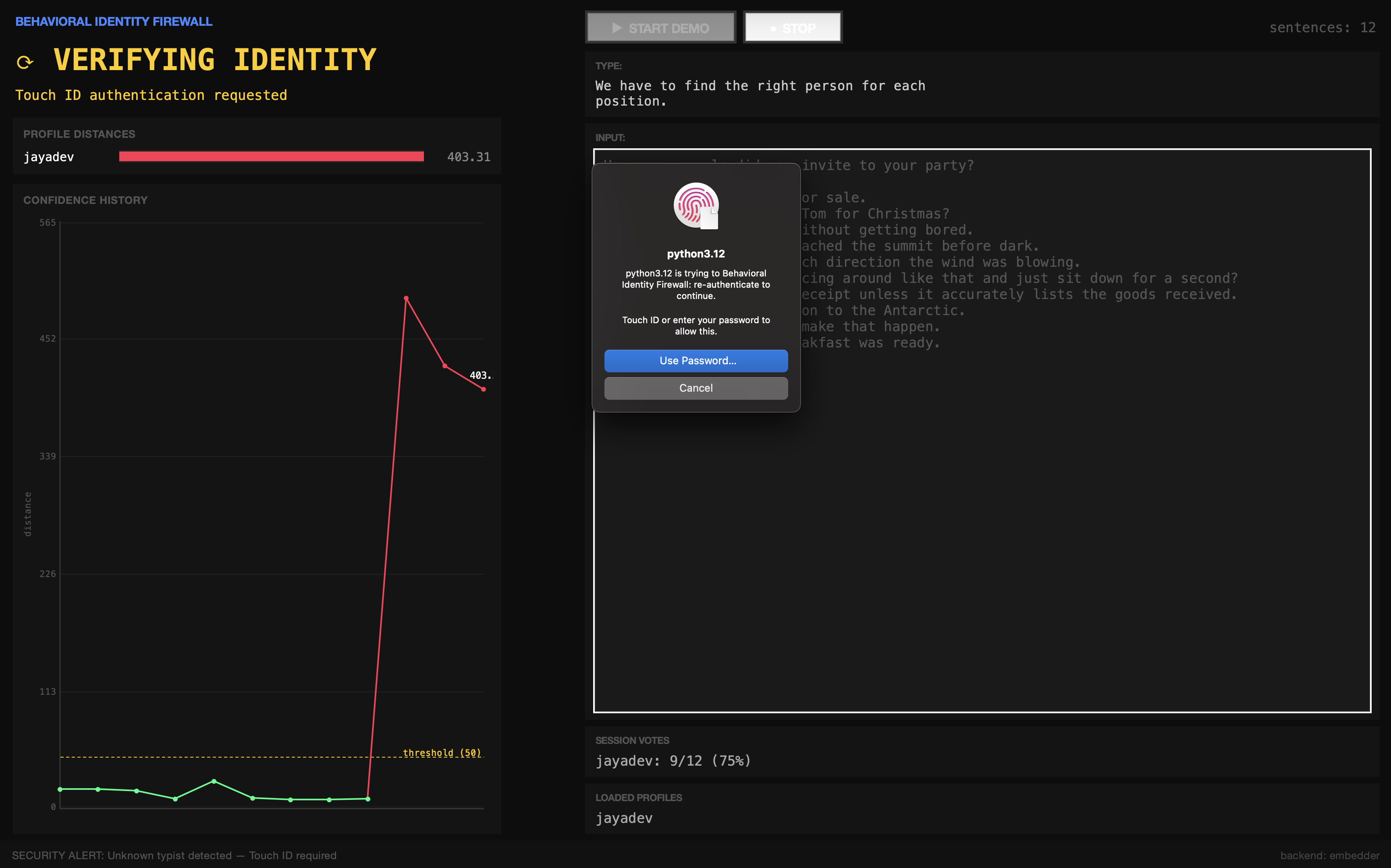Click the Touch ID fingerprint icon
Image resolution: width=1391 pixels, height=868 pixels.
(695, 206)
